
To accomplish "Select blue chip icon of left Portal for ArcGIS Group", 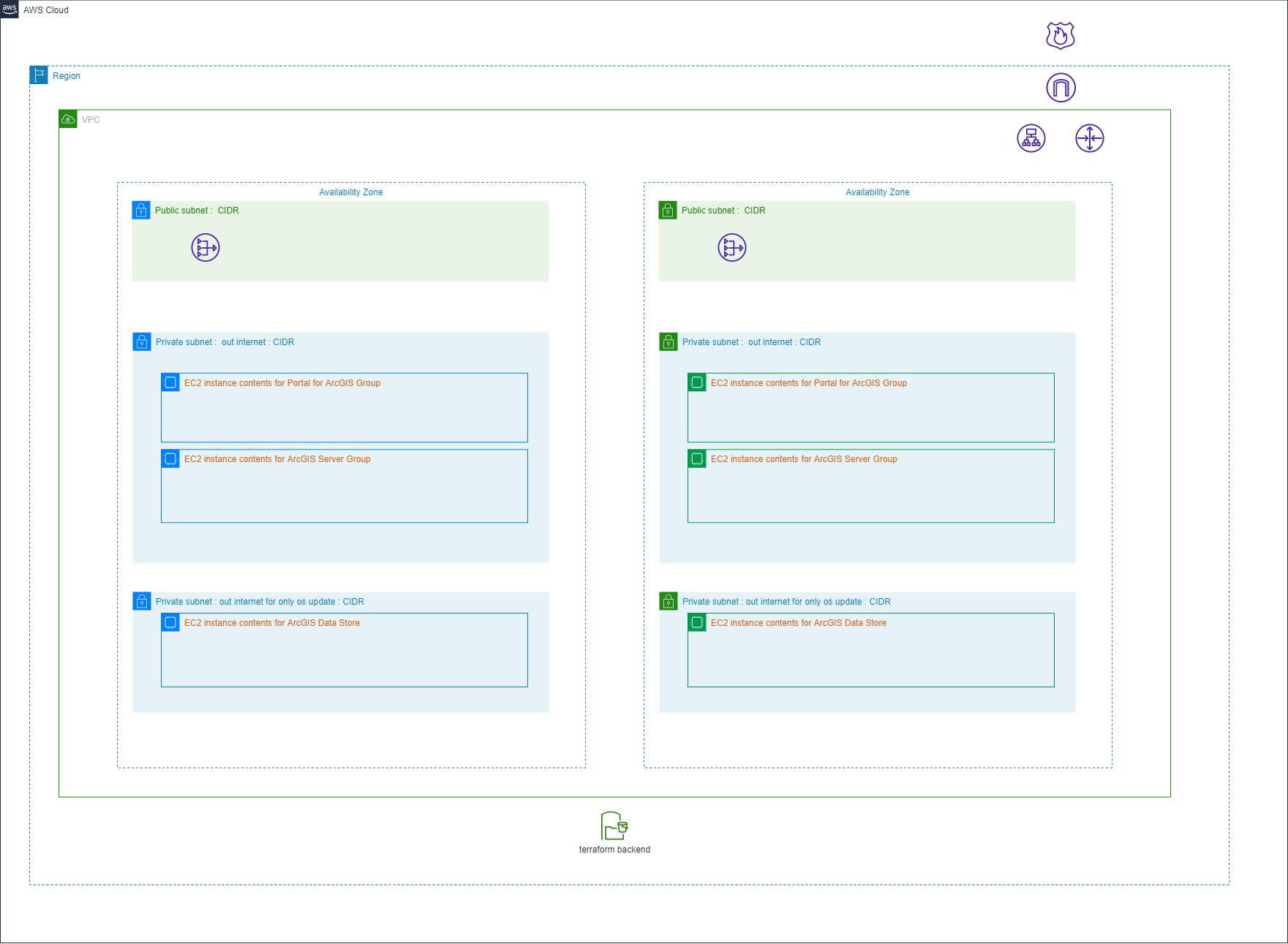I will pyautogui.click(x=170, y=382).
